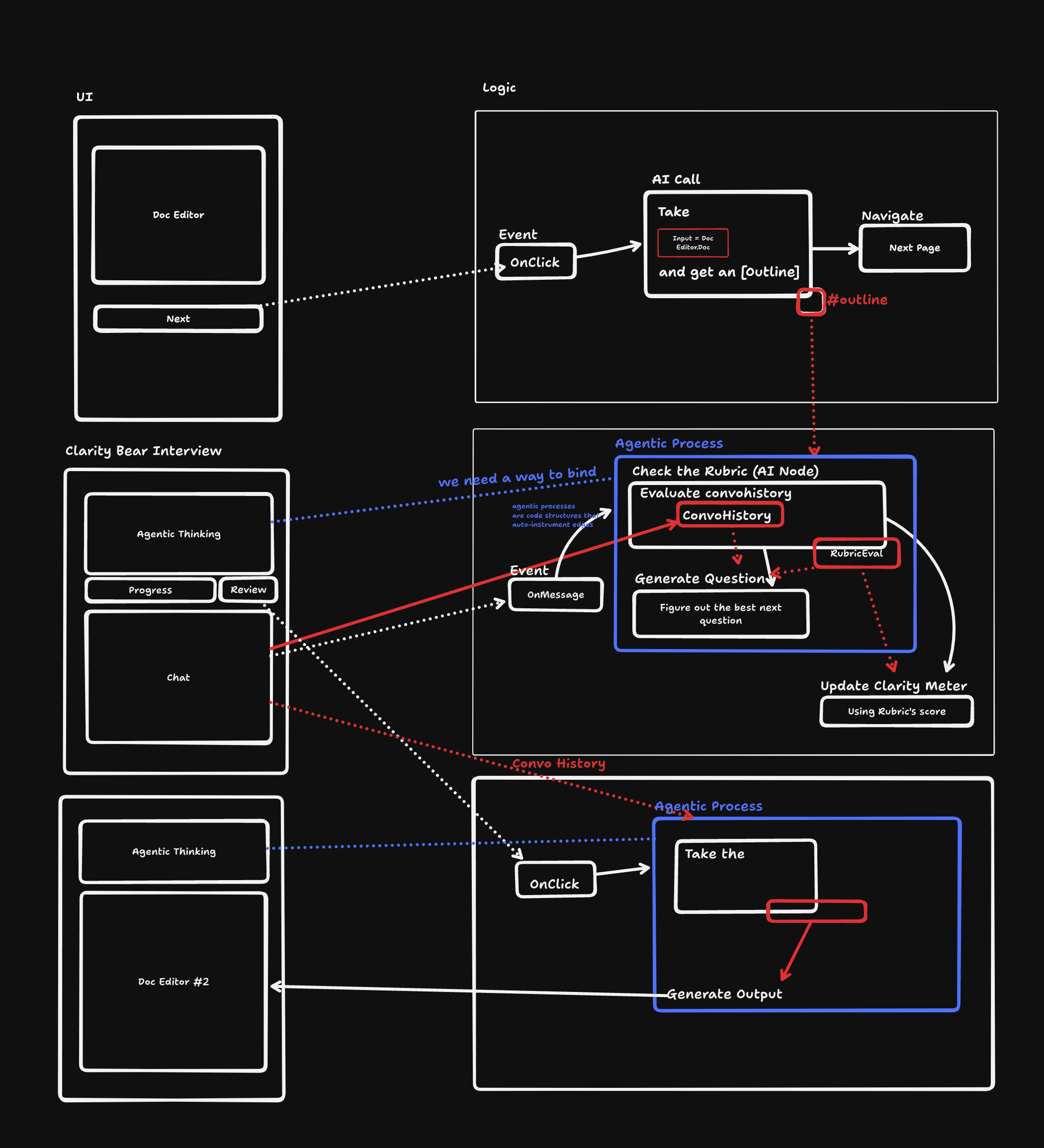Select the "Take" text inside the AI Call box
The height and width of the screenshot is (1148, 1044).
point(673,212)
